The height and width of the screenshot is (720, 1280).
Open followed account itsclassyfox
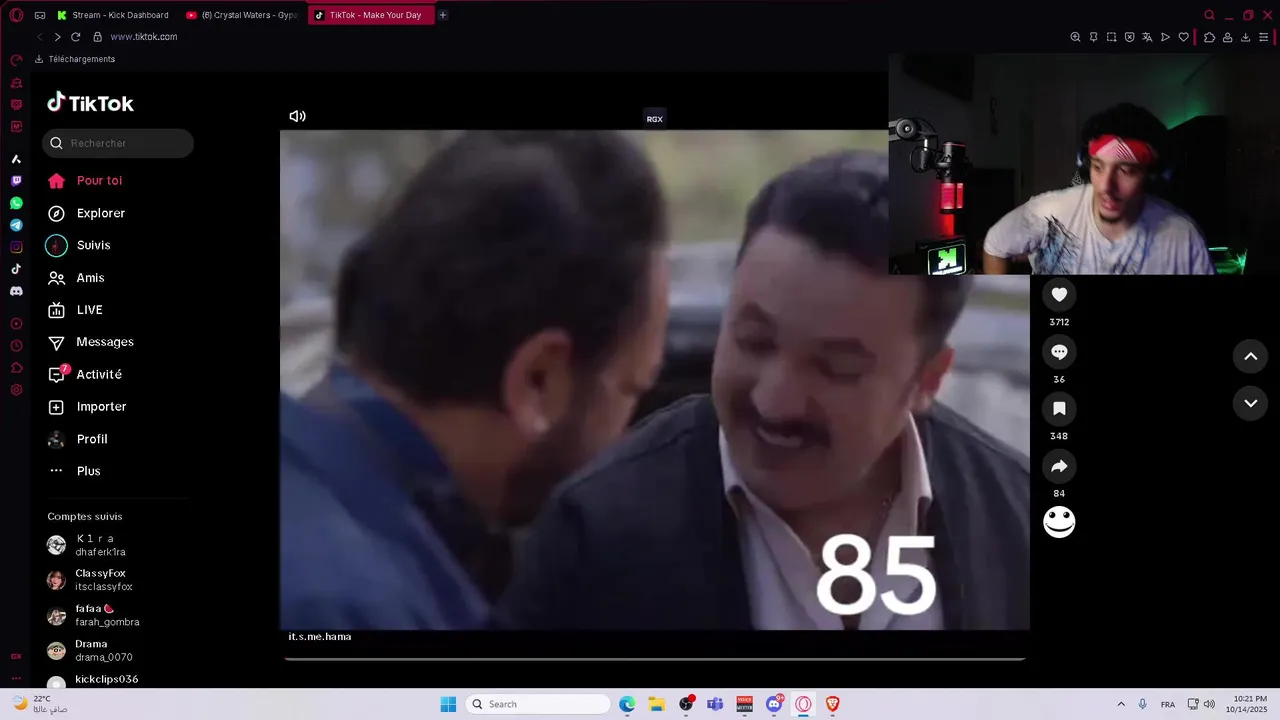click(103, 580)
